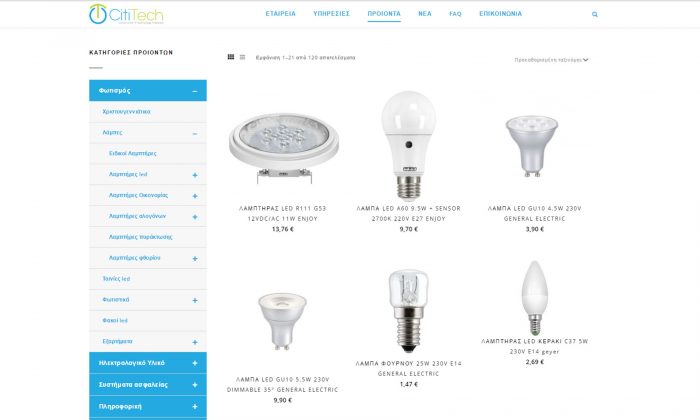Open the search magnifier icon
Screen dimensions: 700x420
[x=595, y=14]
